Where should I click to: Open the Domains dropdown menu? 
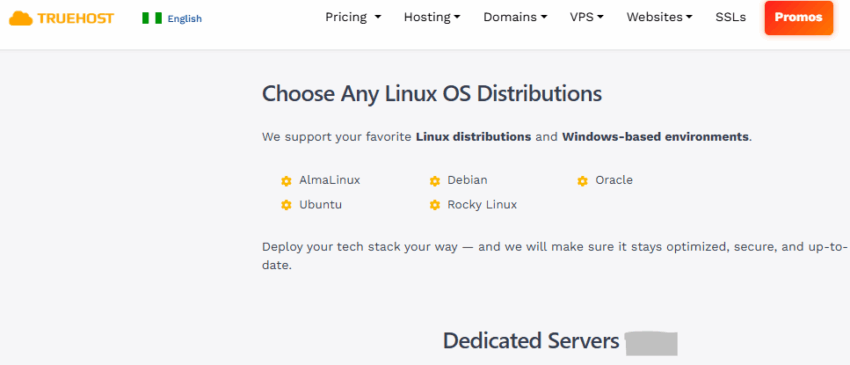point(515,17)
